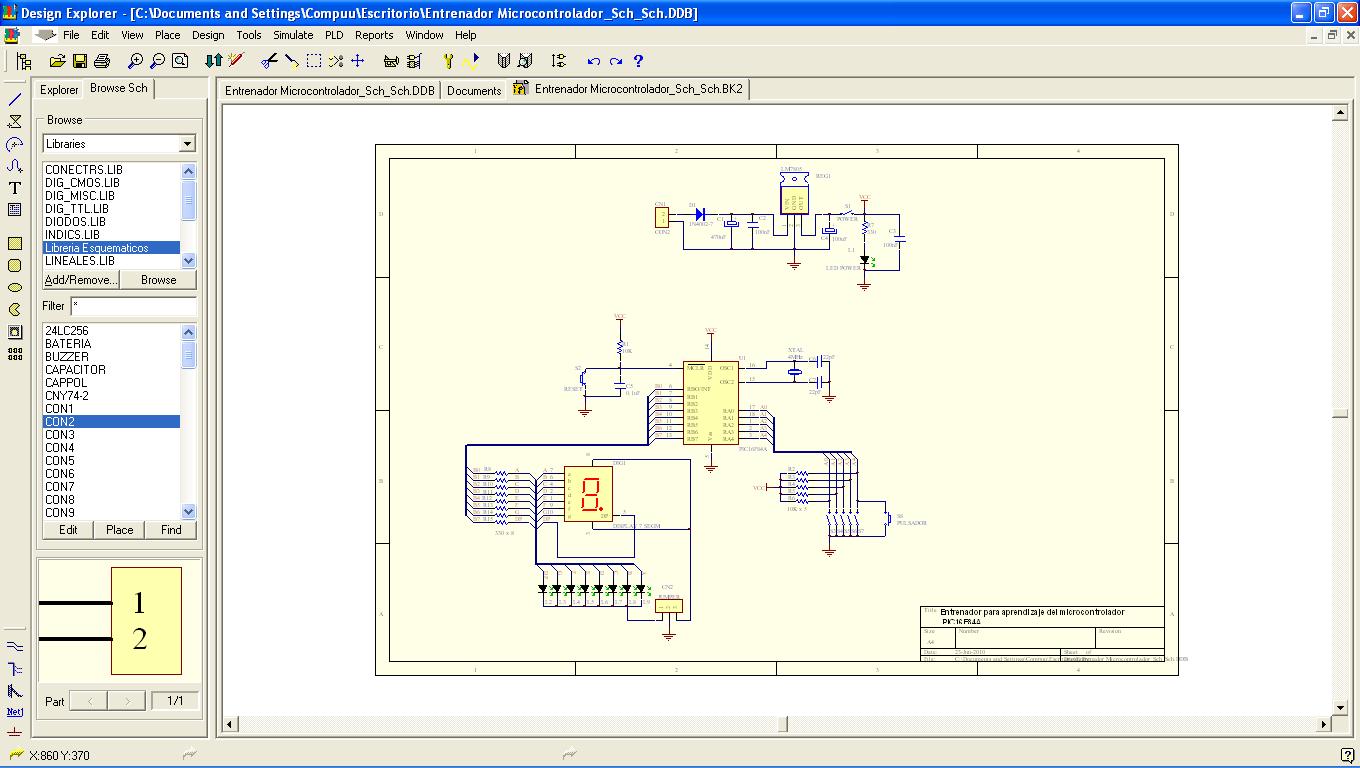Click Add/Remove to manage libraries
Screen dimensions: 1360x768
click(x=79, y=279)
